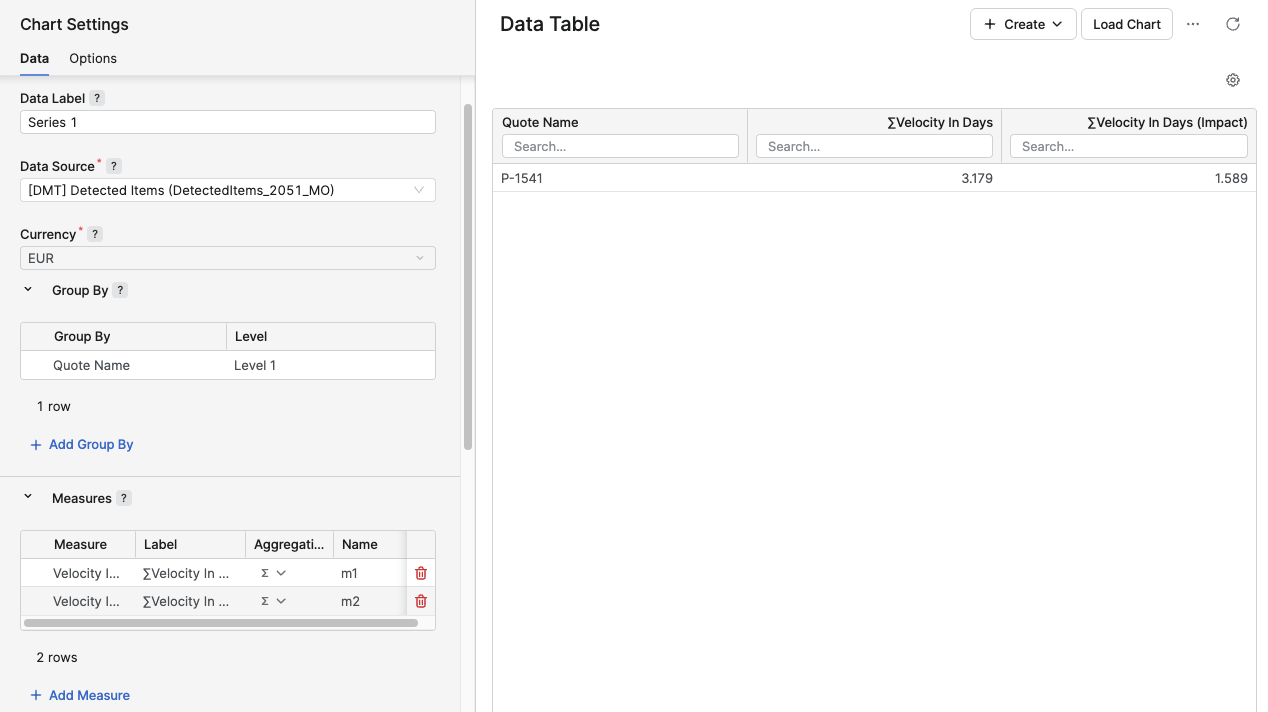Viewport: 1268px width, 712px height.
Task: Collapse the Measures section
Action: pos(28,497)
